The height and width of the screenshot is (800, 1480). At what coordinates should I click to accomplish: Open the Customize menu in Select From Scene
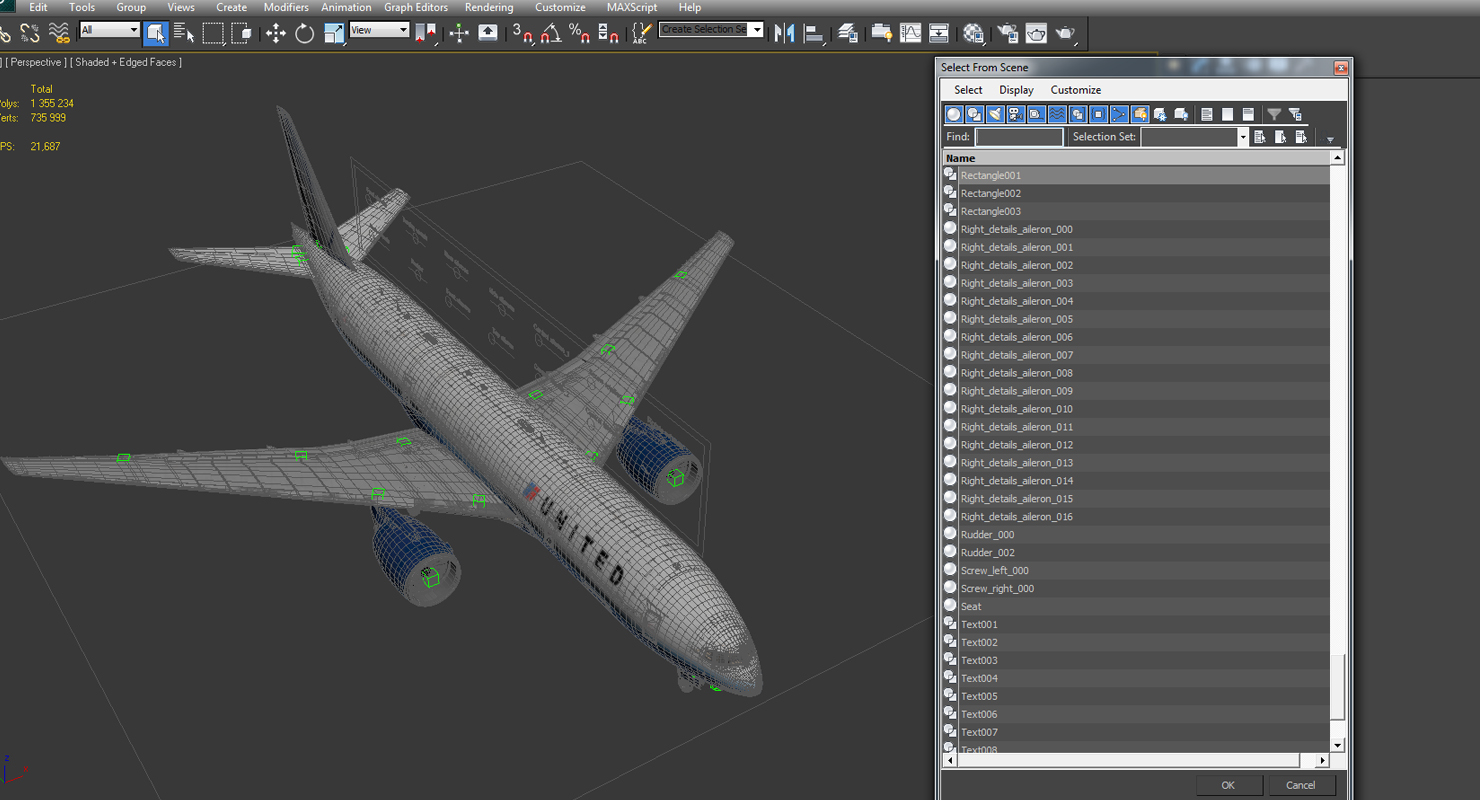[x=1076, y=90]
